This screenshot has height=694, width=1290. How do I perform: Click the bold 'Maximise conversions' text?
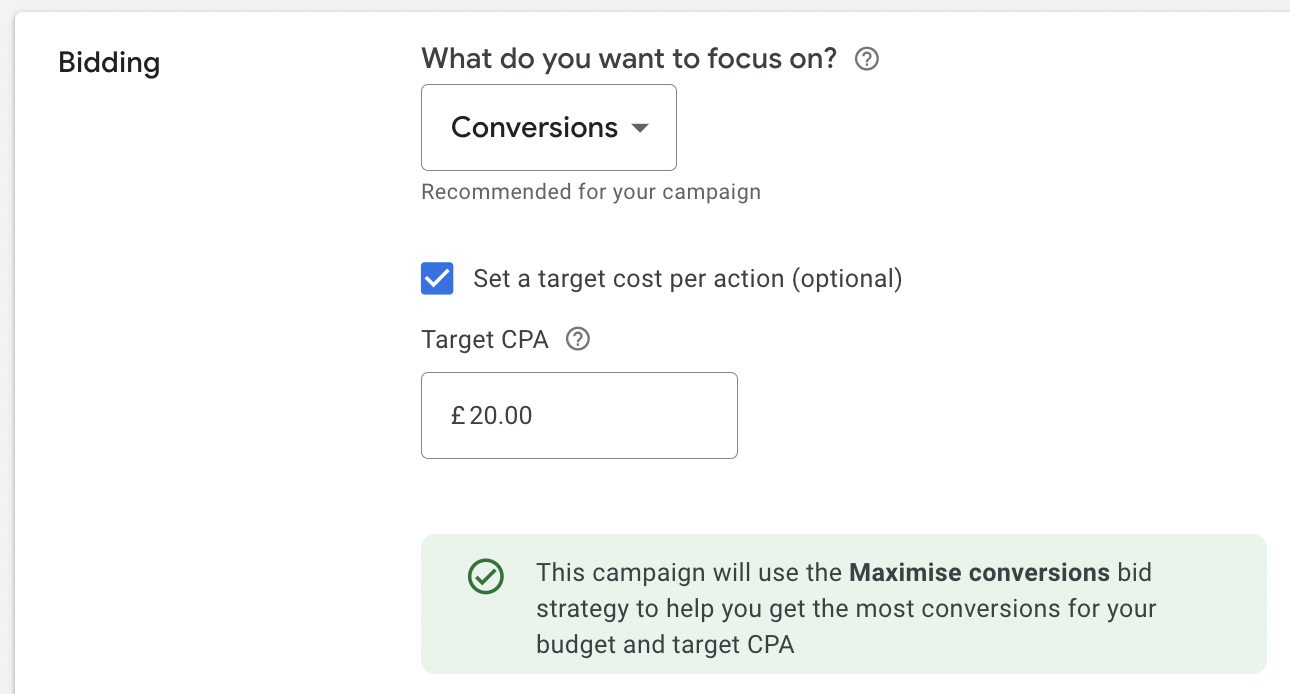pos(979,573)
